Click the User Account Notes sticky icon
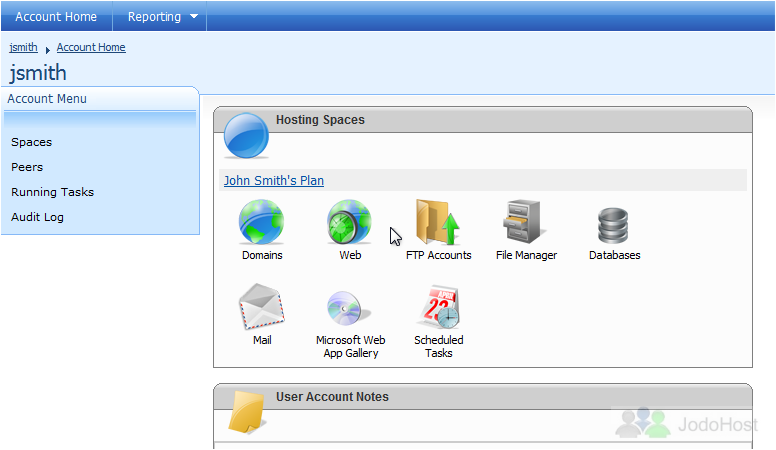 (246, 411)
